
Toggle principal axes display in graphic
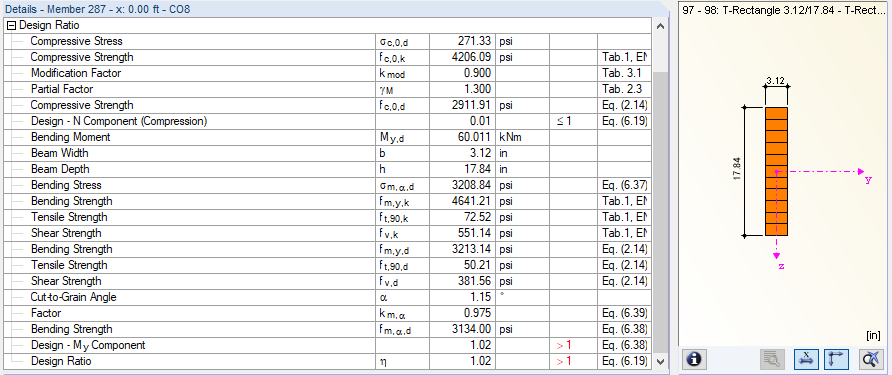click(836, 360)
